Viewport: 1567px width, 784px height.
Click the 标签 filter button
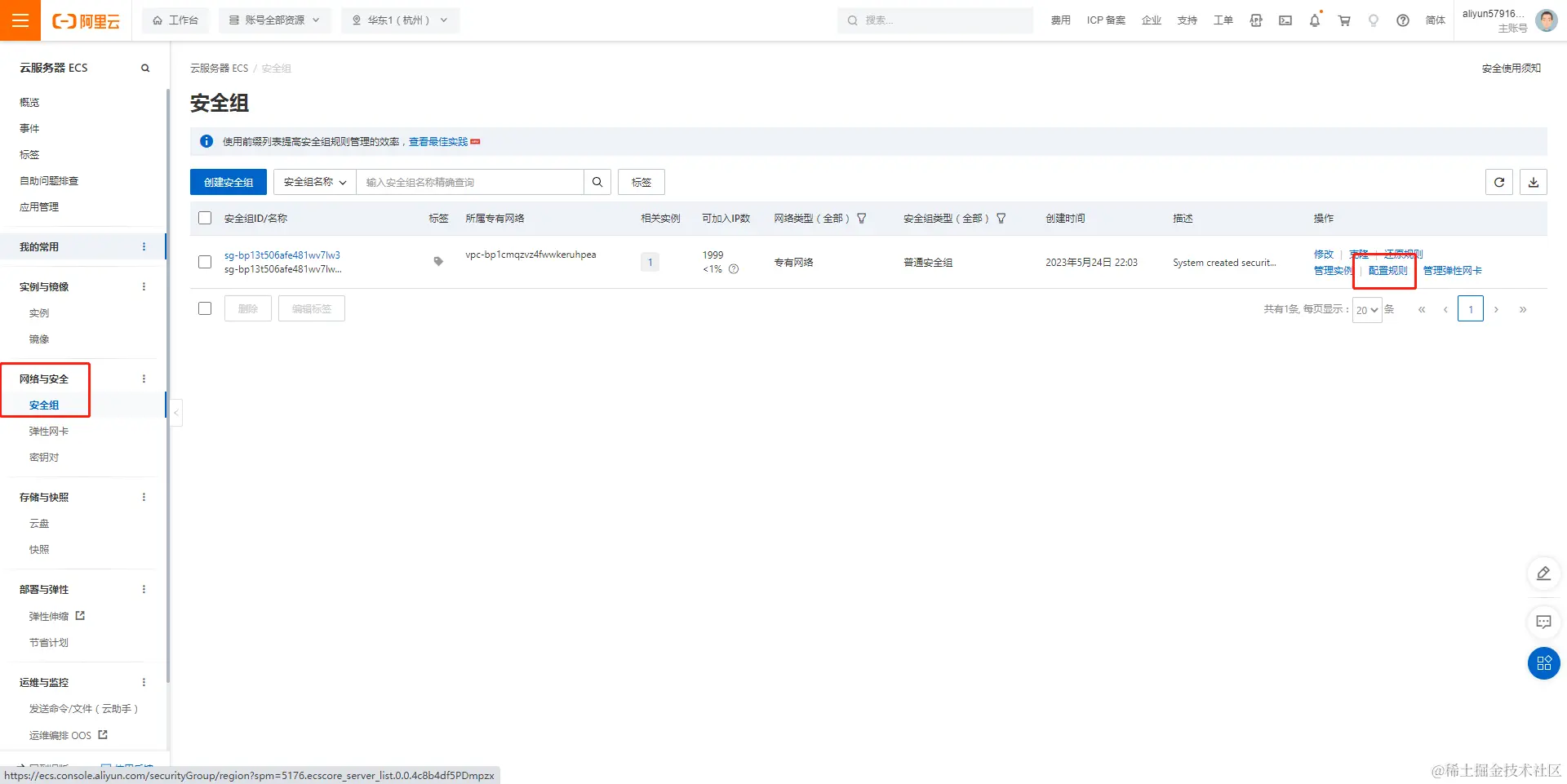pos(641,182)
